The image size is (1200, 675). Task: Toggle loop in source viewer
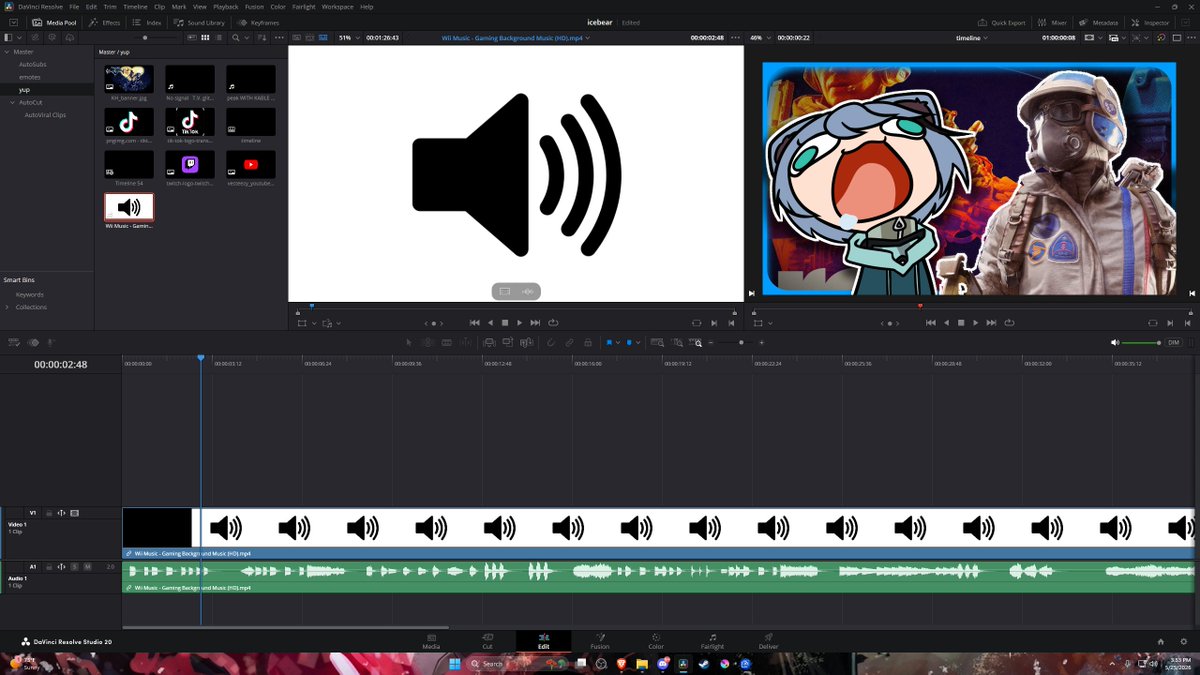click(553, 323)
